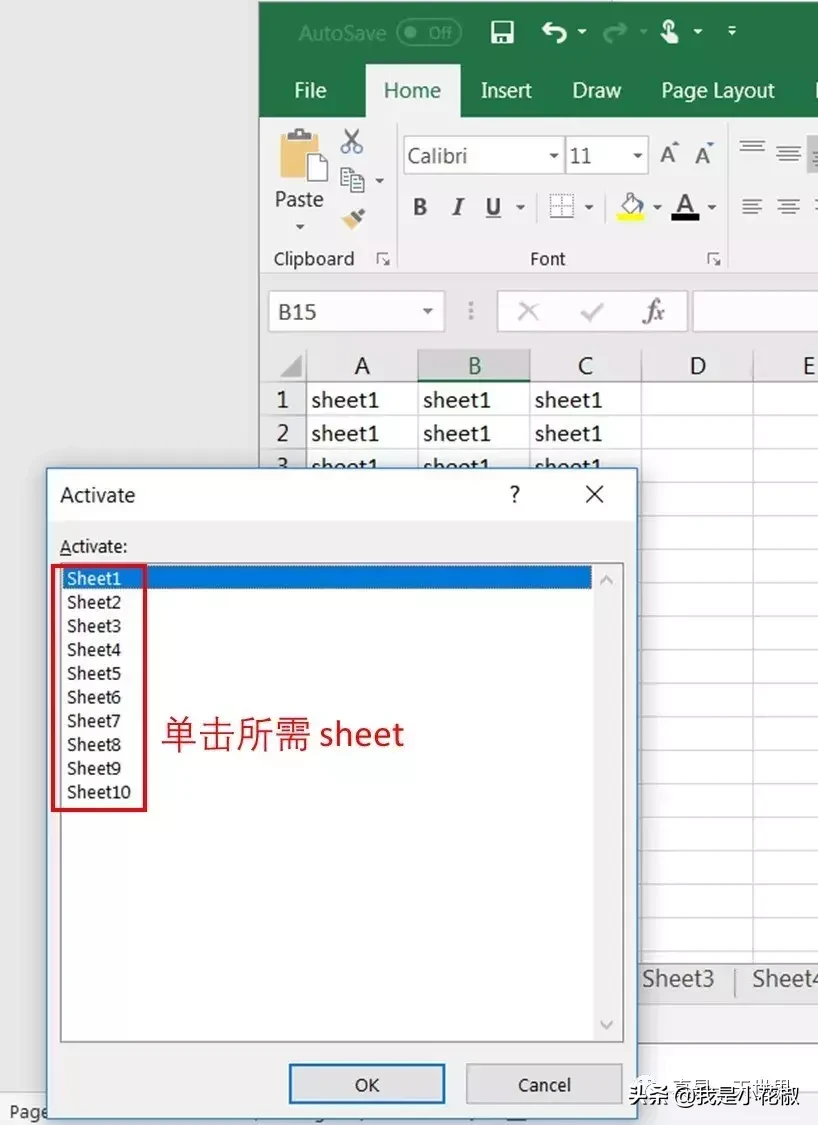Image resolution: width=818 pixels, height=1125 pixels.
Task: Click Help question mark in Activate dialog
Action: [514, 494]
